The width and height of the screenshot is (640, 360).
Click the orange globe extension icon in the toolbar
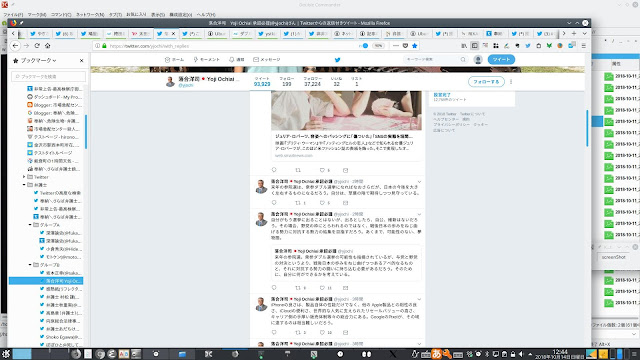pos(560,46)
